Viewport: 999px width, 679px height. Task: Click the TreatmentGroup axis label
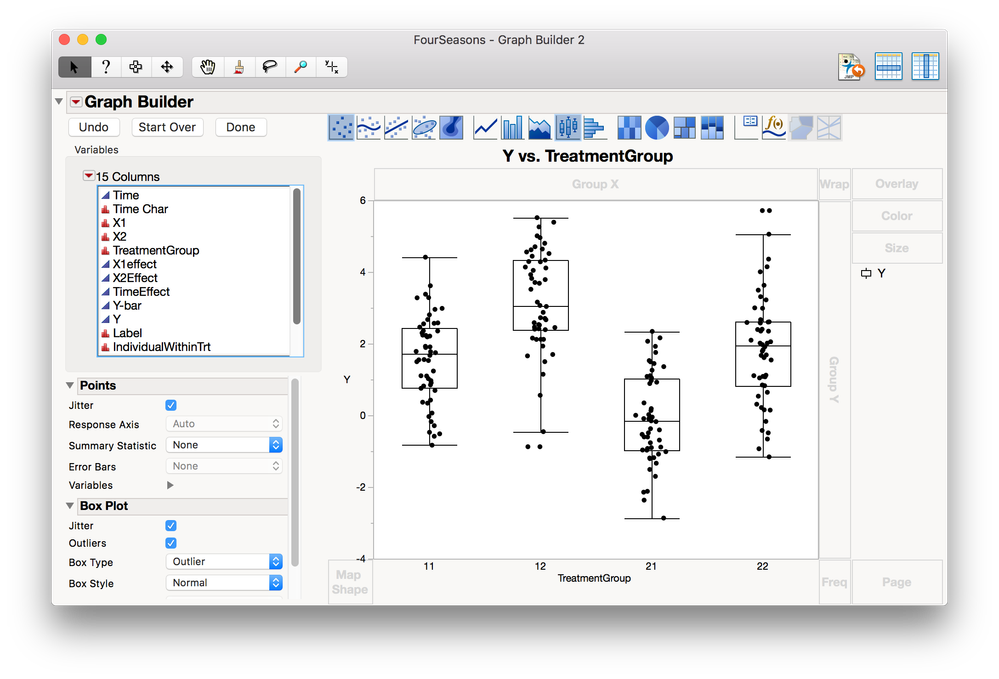click(594, 578)
